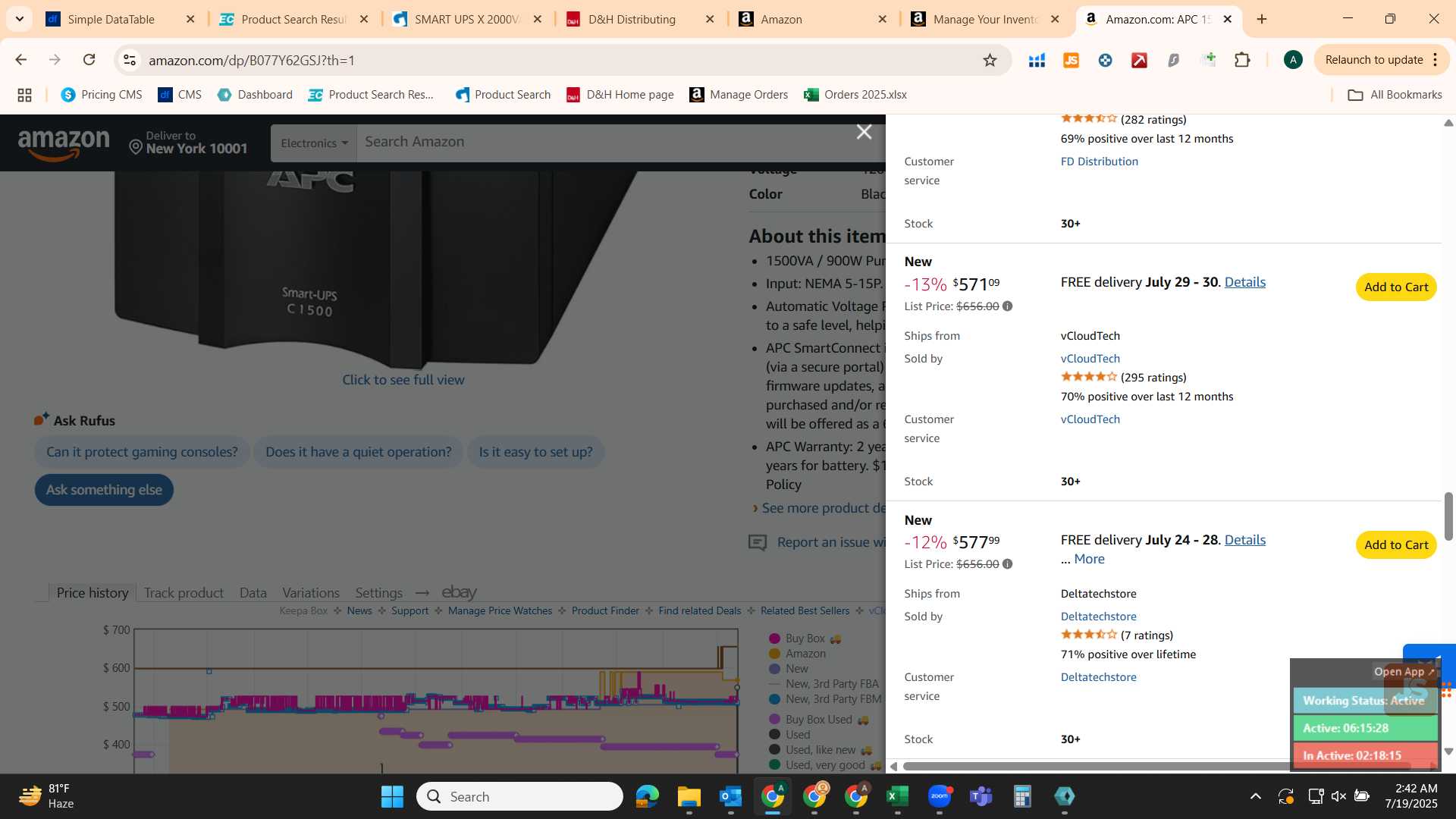Open tab search dropdown arrow
The width and height of the screenshot is (1456, 819).
click(x=19, y=19)
